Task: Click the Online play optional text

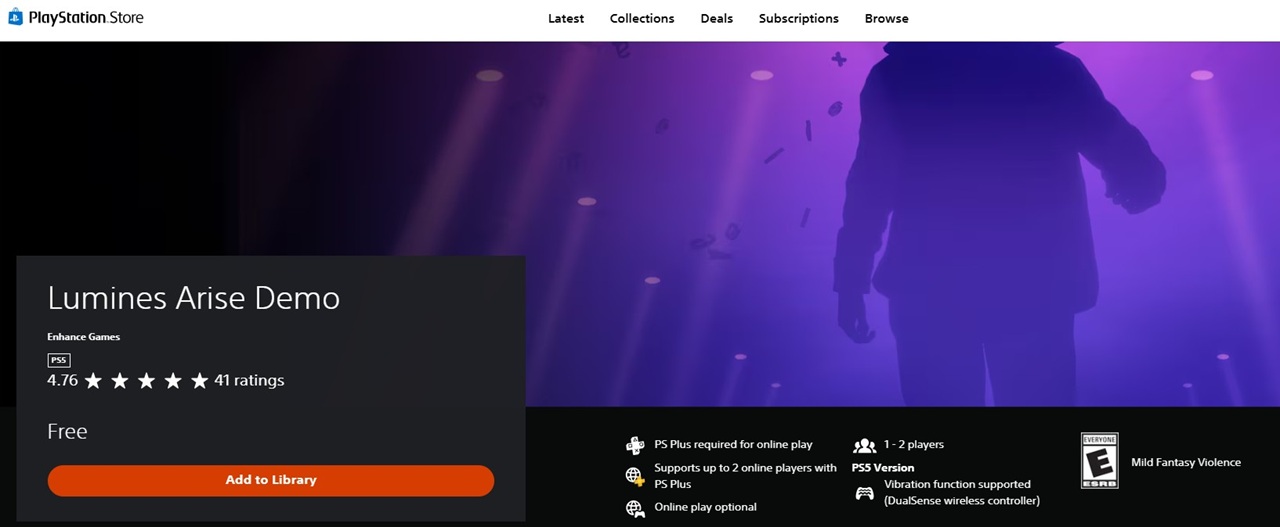Action: point(705,507)
